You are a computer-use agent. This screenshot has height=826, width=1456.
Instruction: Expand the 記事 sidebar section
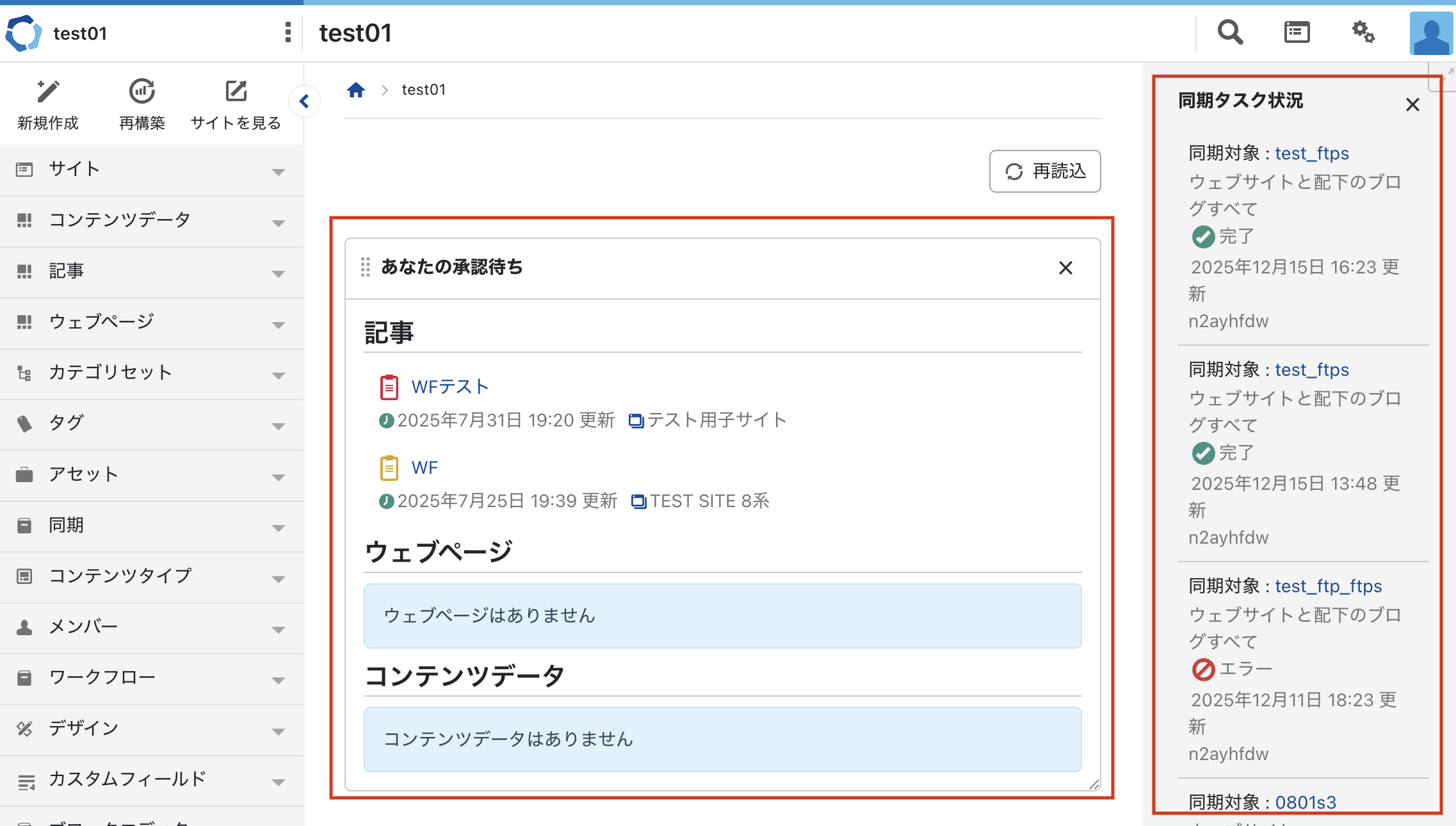click(277, 273)
